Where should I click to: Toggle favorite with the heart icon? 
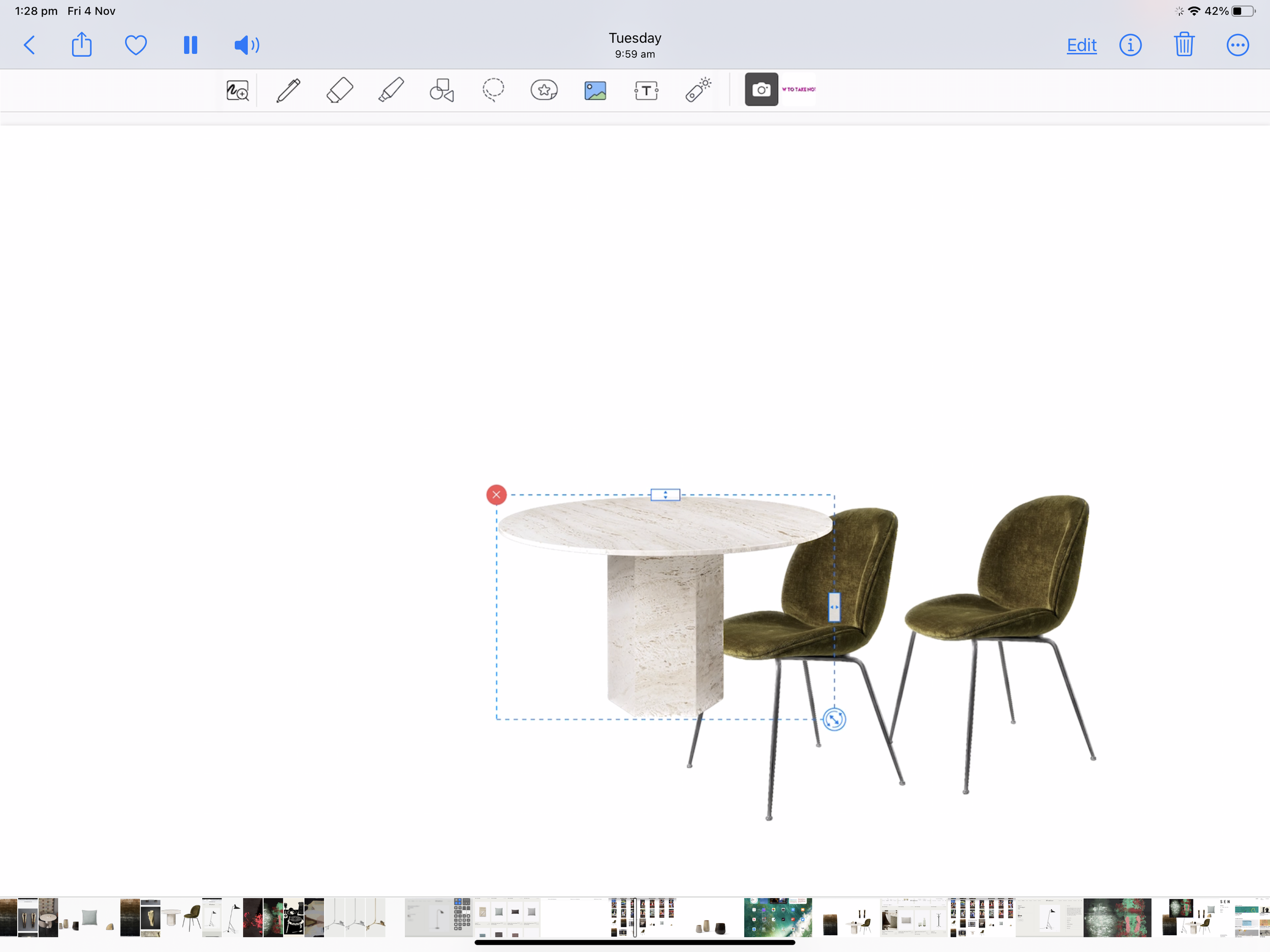pyautogui.click(x=136, y=45)
